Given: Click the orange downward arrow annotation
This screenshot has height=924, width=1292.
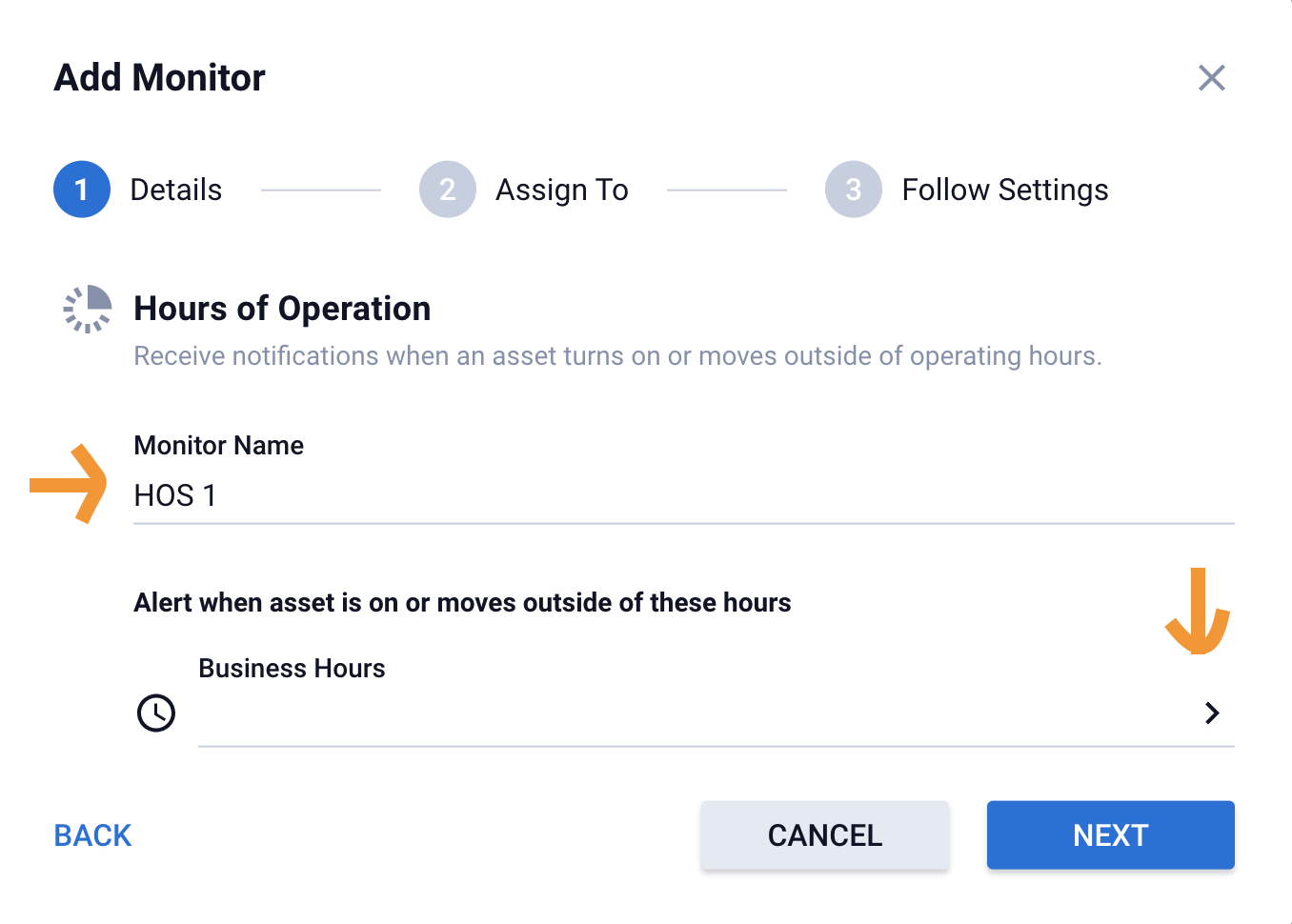Looking at the screenshot, I should coord(1198,614).
